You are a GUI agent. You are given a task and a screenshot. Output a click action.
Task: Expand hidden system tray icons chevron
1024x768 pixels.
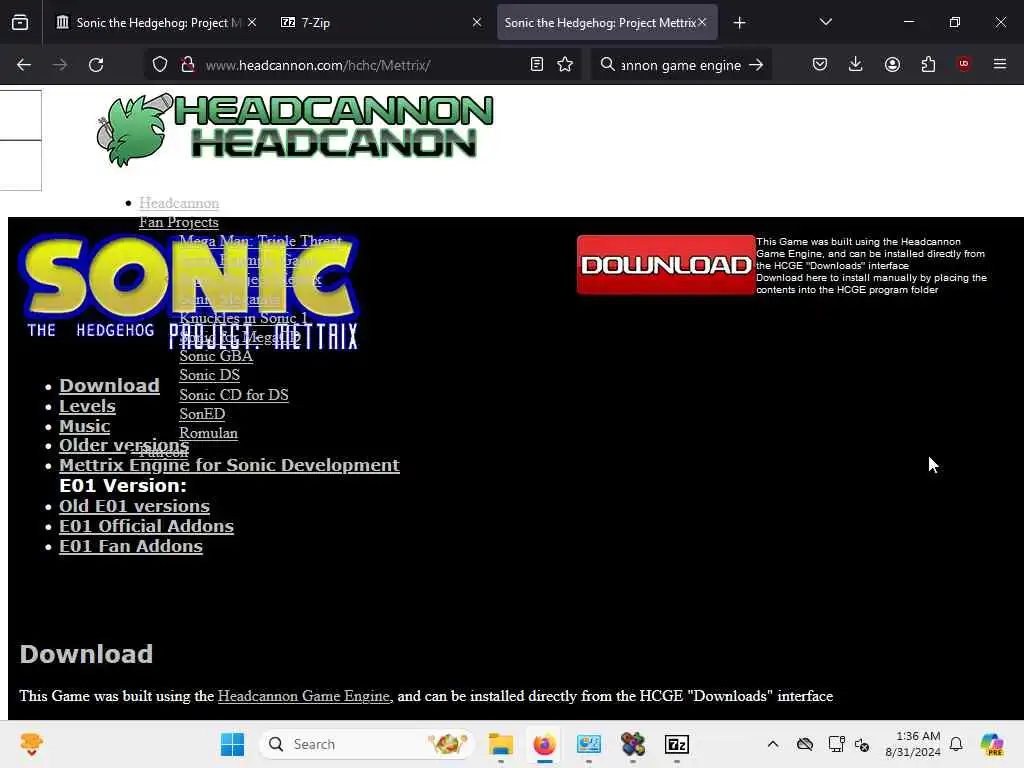(773, 744)
